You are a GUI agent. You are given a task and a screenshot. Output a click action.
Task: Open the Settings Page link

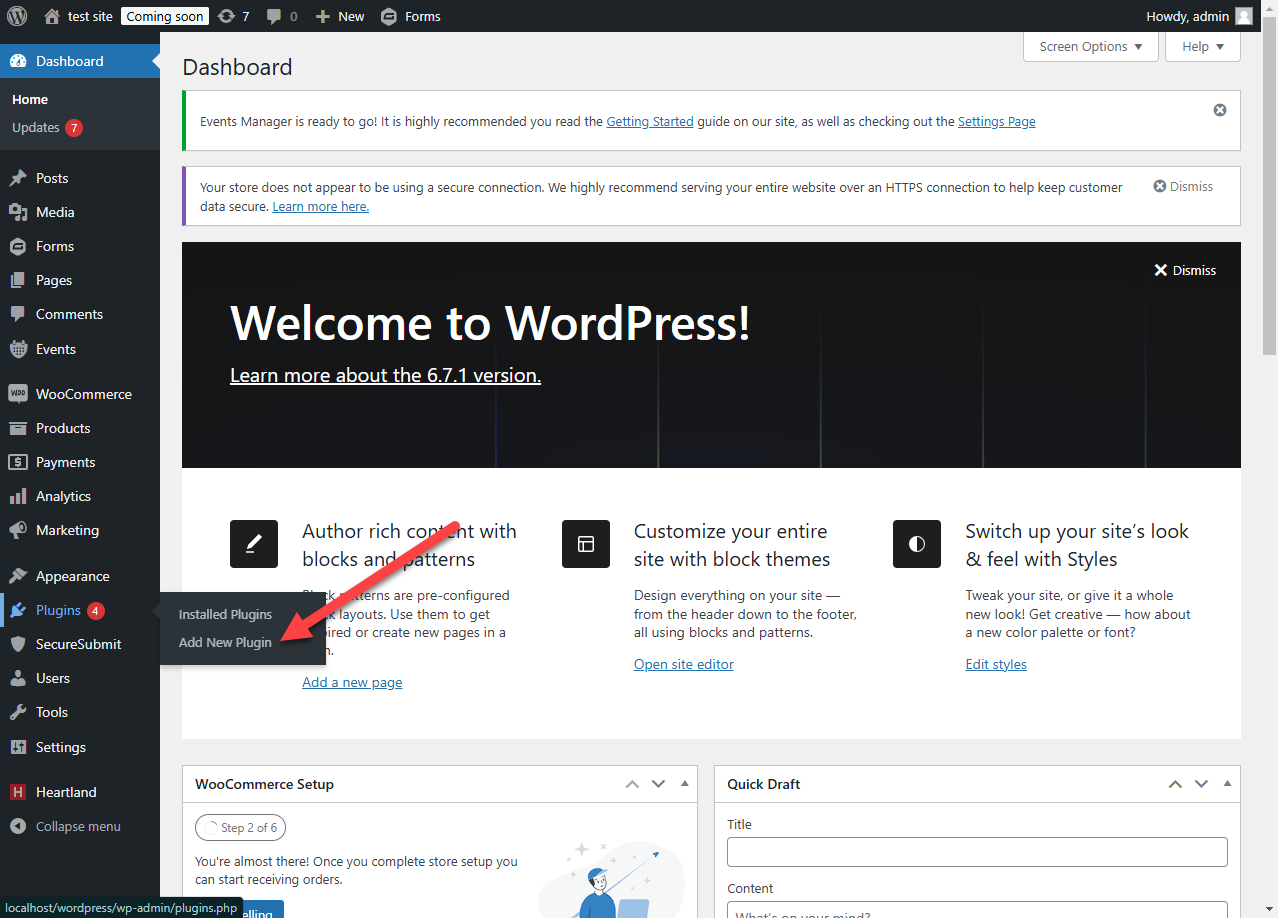[997, 122]
